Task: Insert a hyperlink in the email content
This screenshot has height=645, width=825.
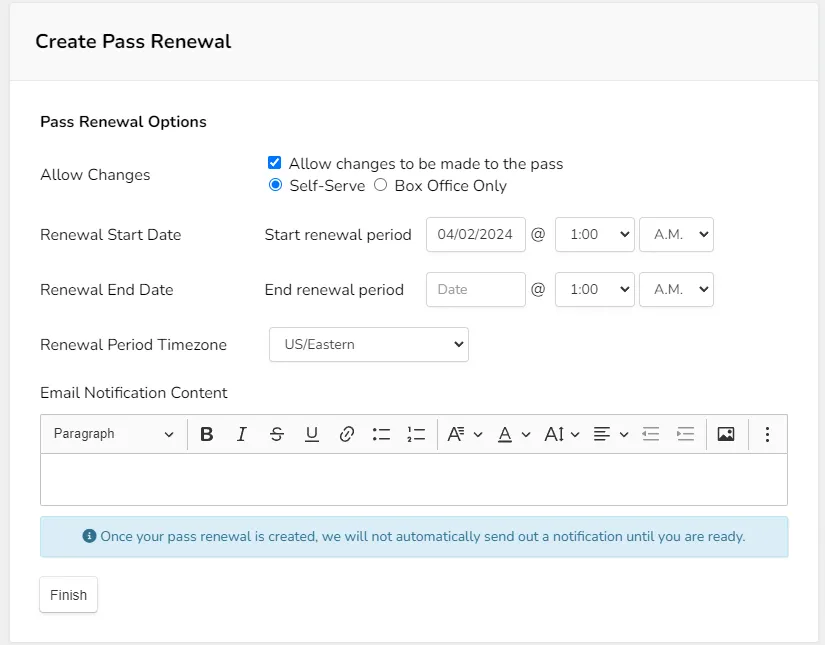Action: pos(347,434)
